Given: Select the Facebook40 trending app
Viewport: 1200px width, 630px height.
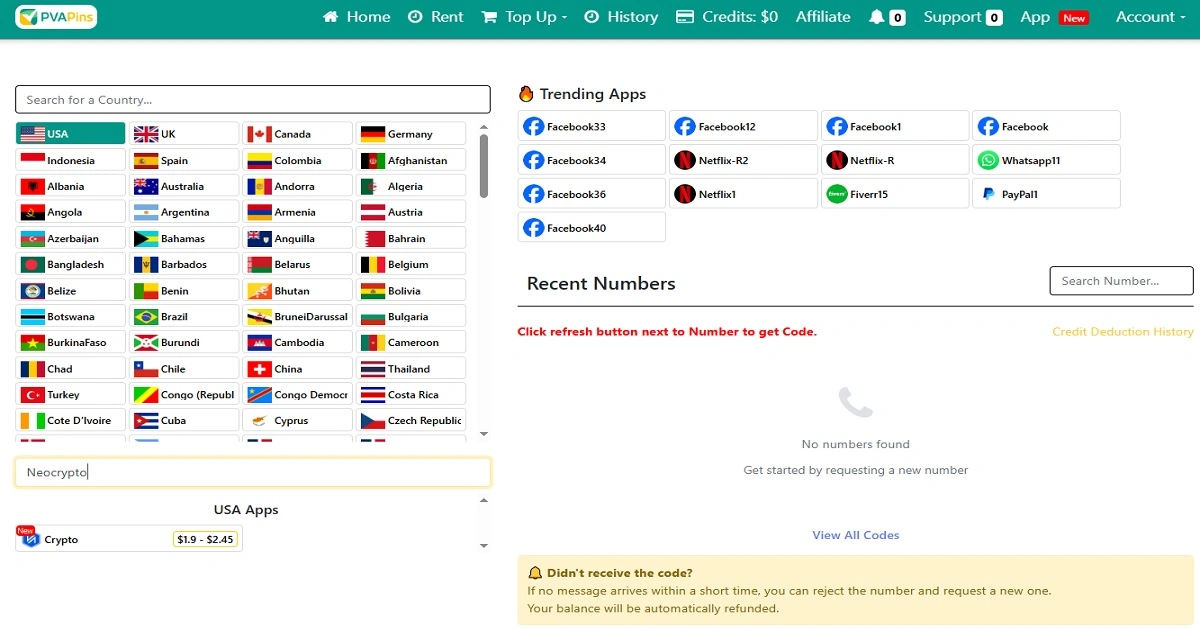Looking at the screenshot, I should (x=592, y=228).
